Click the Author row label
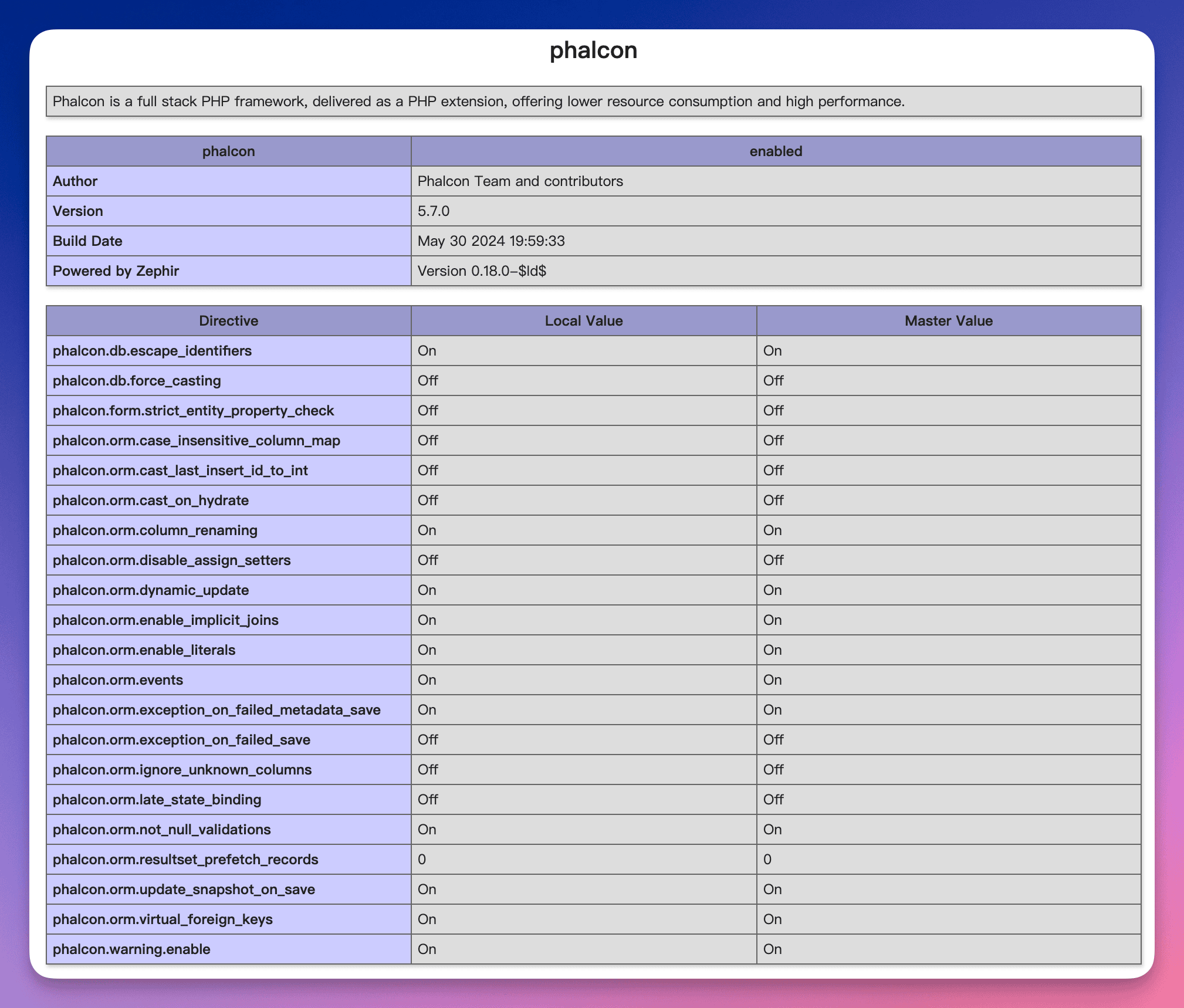 (x=75, y=181)
